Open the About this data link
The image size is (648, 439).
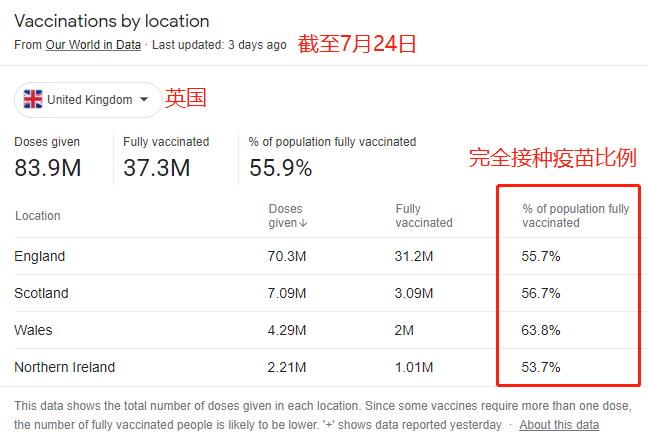pyautogui.click(x=559, y=425)
